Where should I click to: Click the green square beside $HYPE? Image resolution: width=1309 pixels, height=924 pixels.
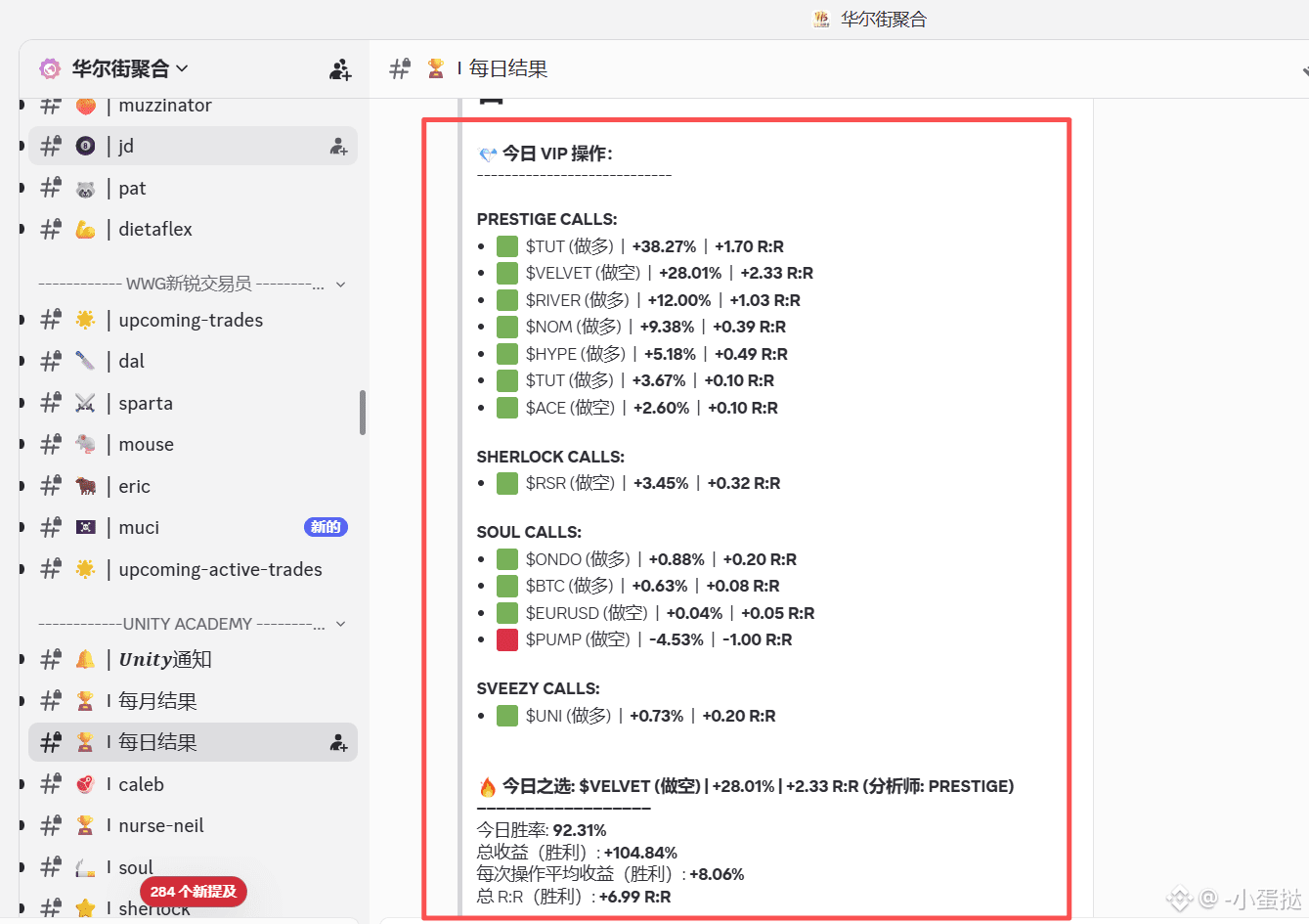(x=507, y=354)
